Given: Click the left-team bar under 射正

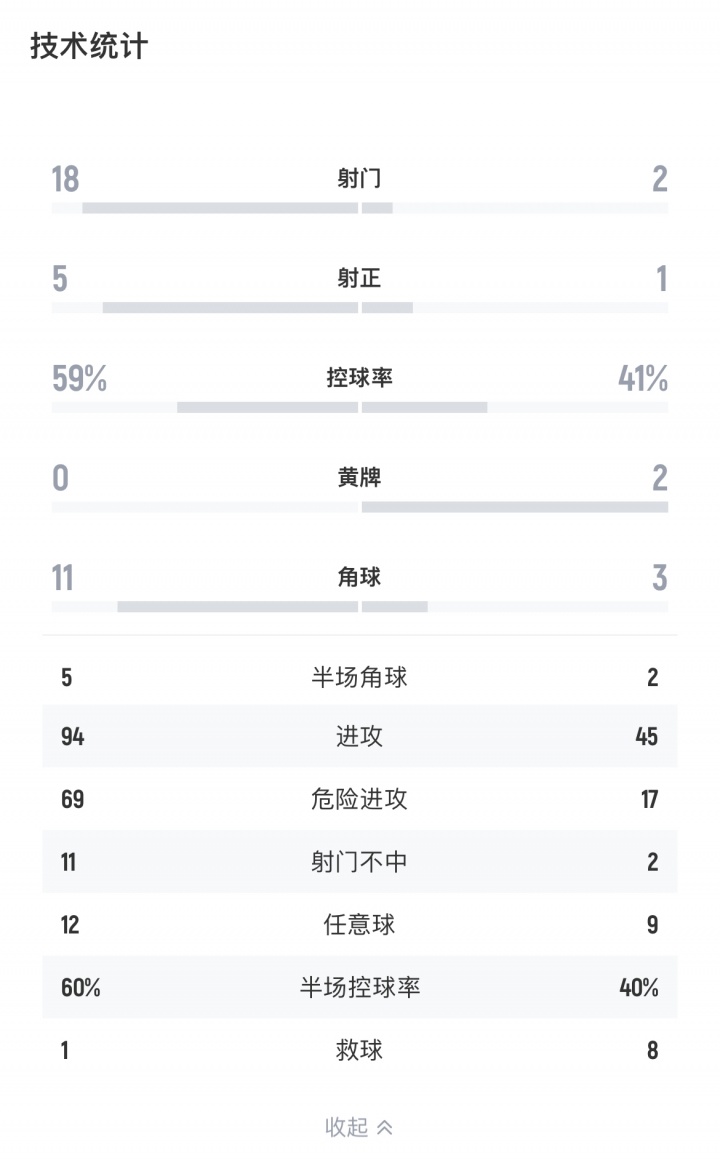Looking at the screenshot, I should 230,307.
